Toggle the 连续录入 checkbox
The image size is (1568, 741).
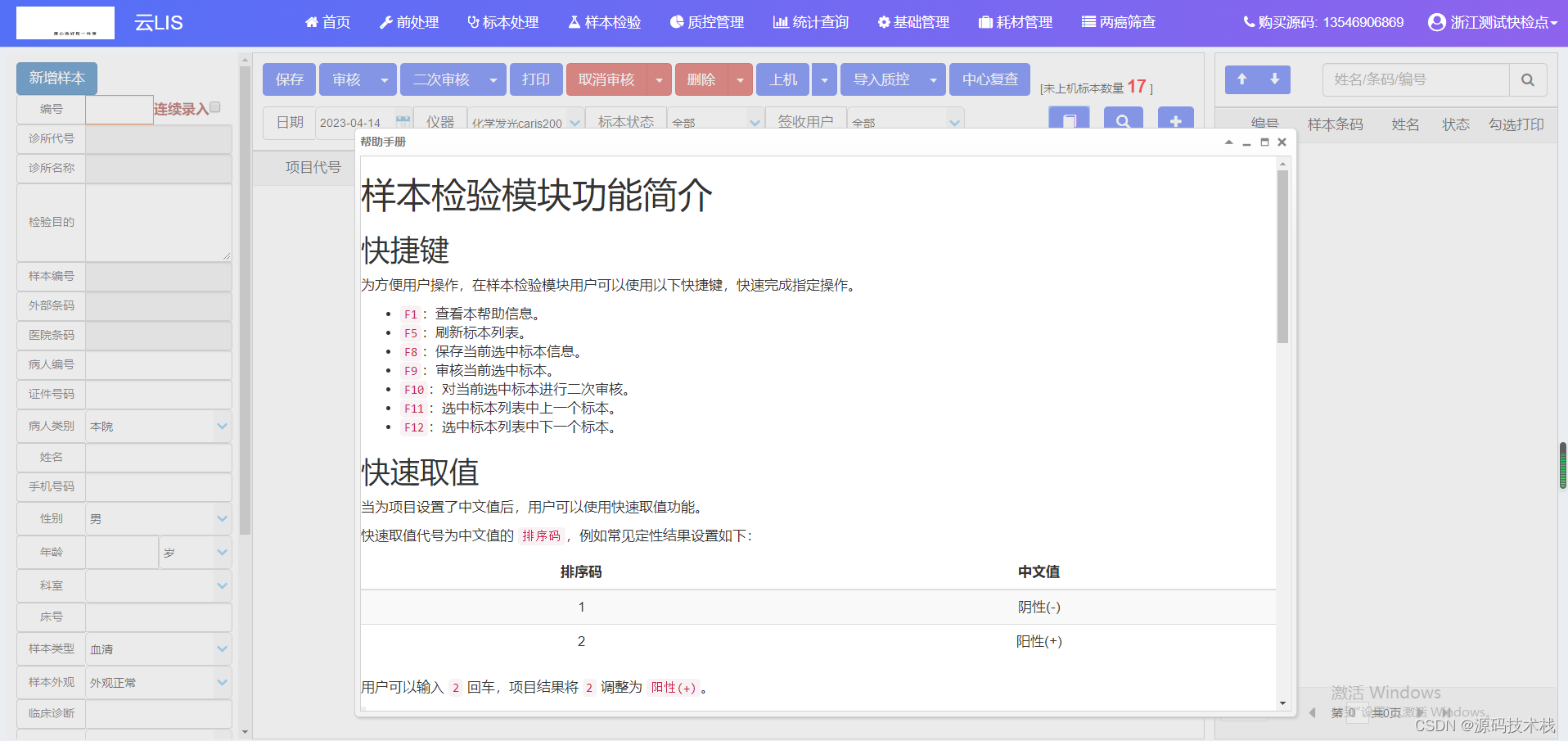pos(215,107)
